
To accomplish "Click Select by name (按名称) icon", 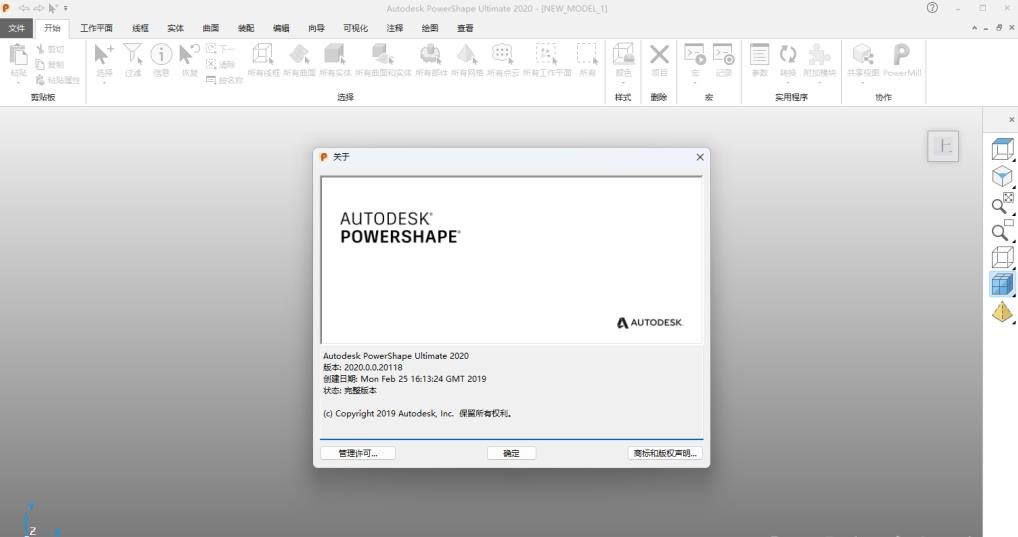I will 212,80.
